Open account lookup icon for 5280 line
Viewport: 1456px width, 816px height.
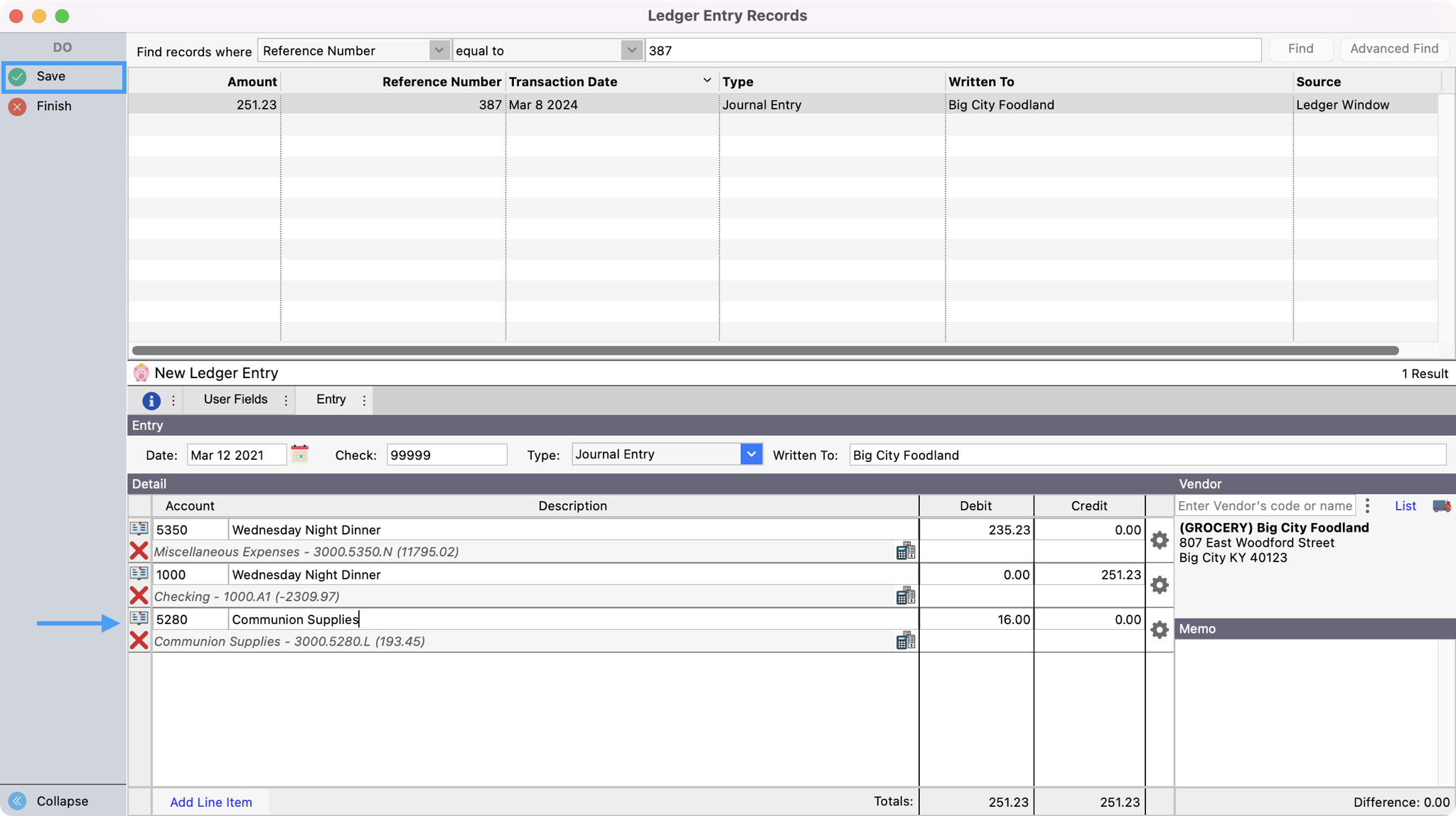pyautogui.click(x=139, y=618)
